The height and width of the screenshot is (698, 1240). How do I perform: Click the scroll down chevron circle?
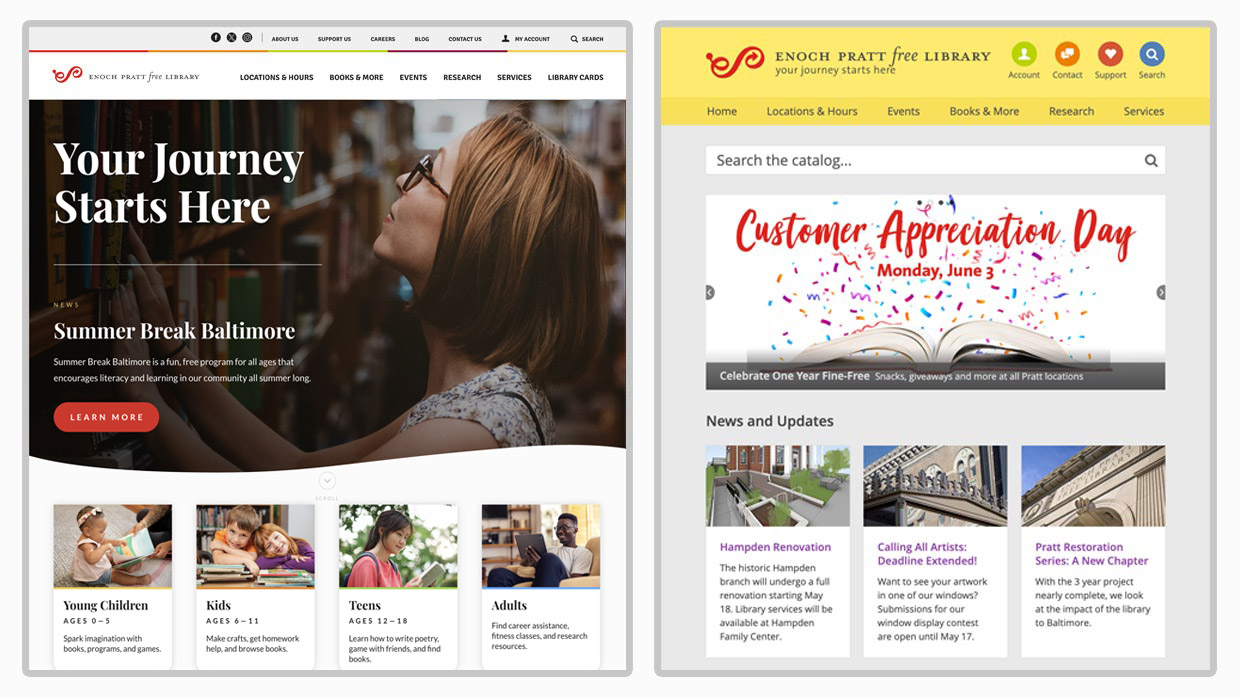[x=327, y=482]
